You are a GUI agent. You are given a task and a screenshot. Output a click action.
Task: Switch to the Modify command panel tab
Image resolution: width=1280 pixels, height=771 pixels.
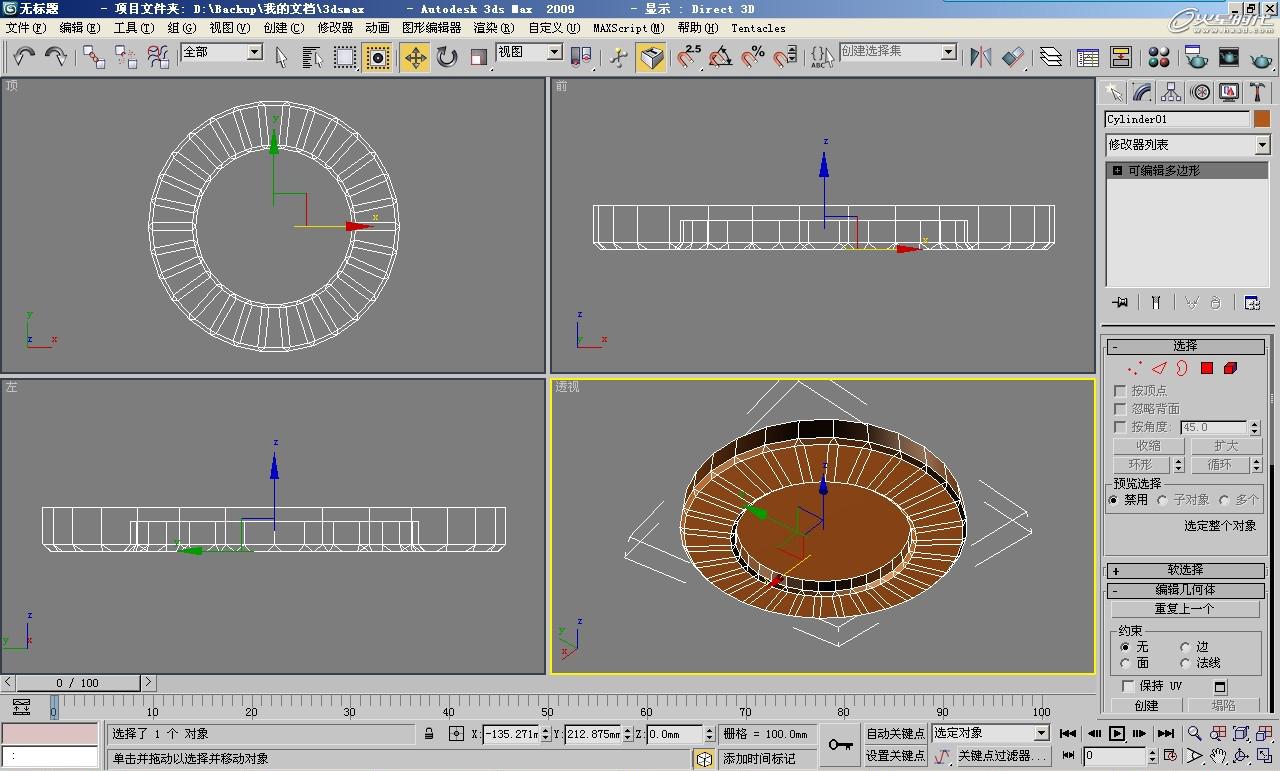(x=1142, y=93)
